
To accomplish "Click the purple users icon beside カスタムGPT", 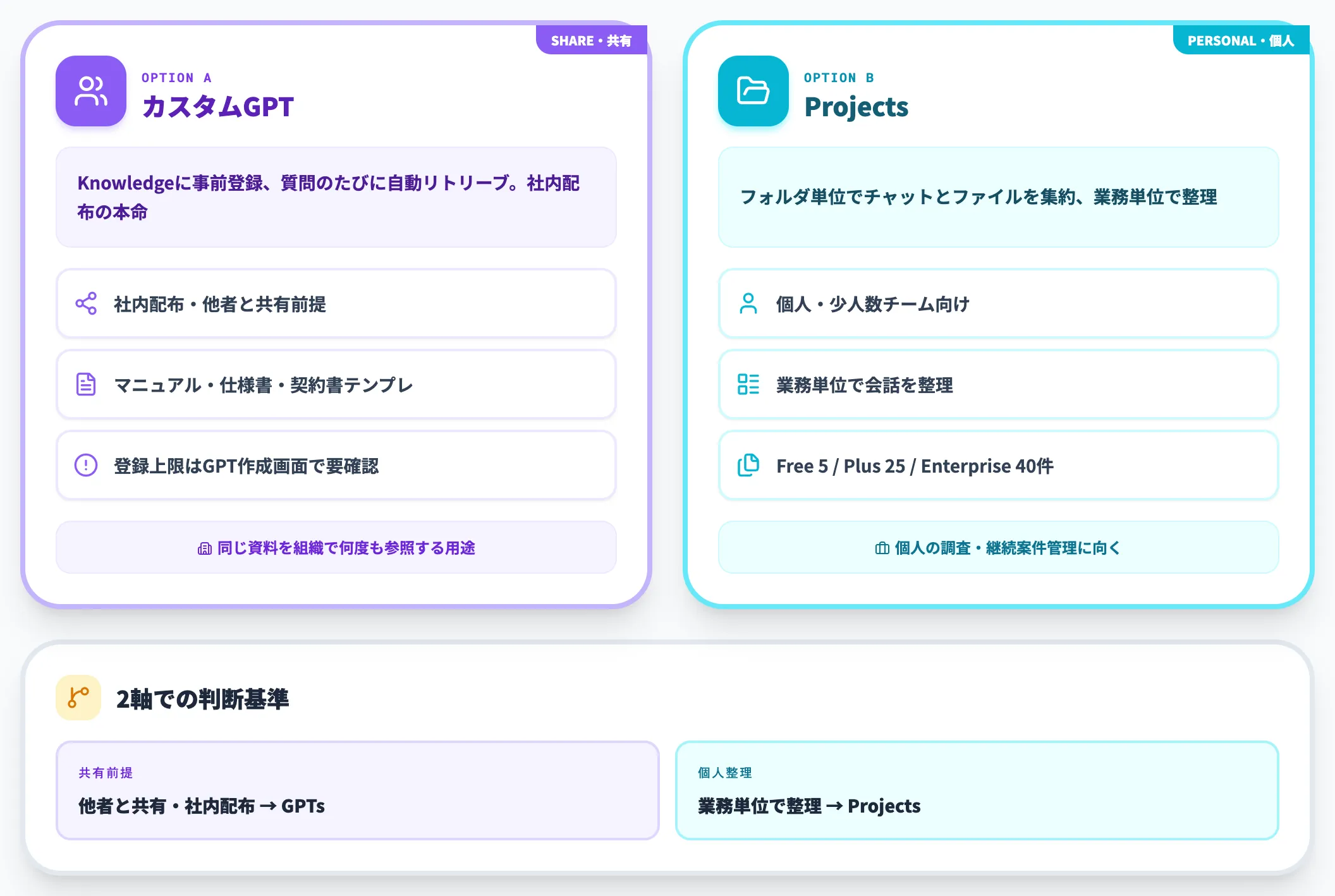I will (x=91, y=91).
